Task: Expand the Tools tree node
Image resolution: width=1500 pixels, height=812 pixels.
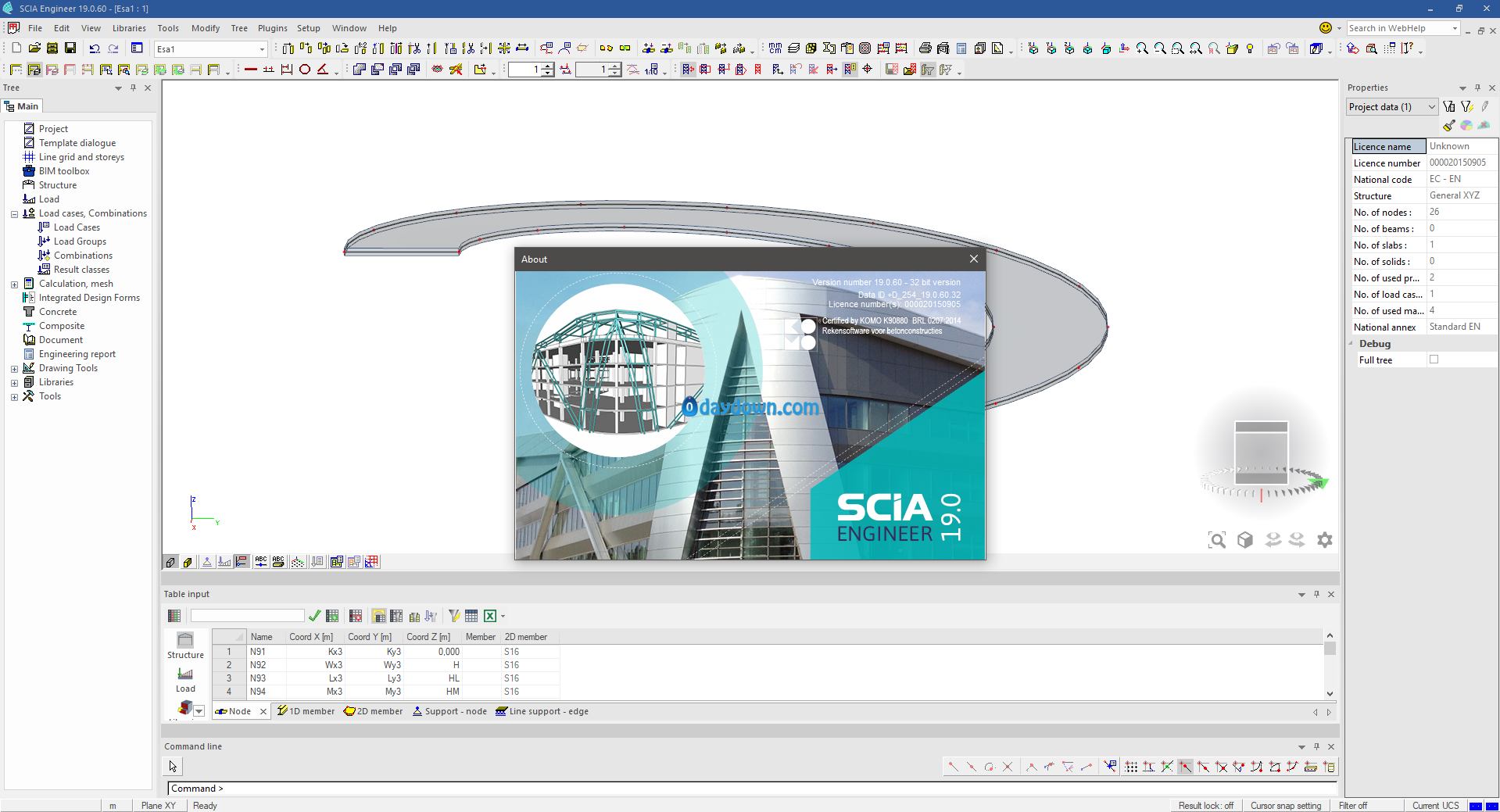Action: (14, 397)
